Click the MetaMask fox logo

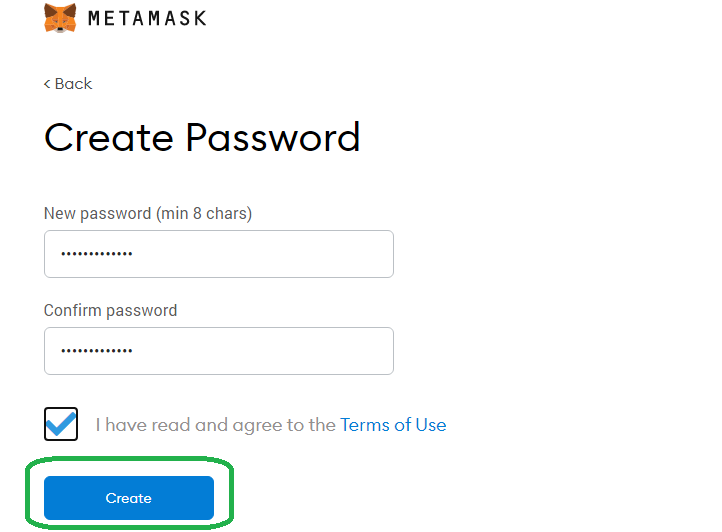[x=60, y=18]
